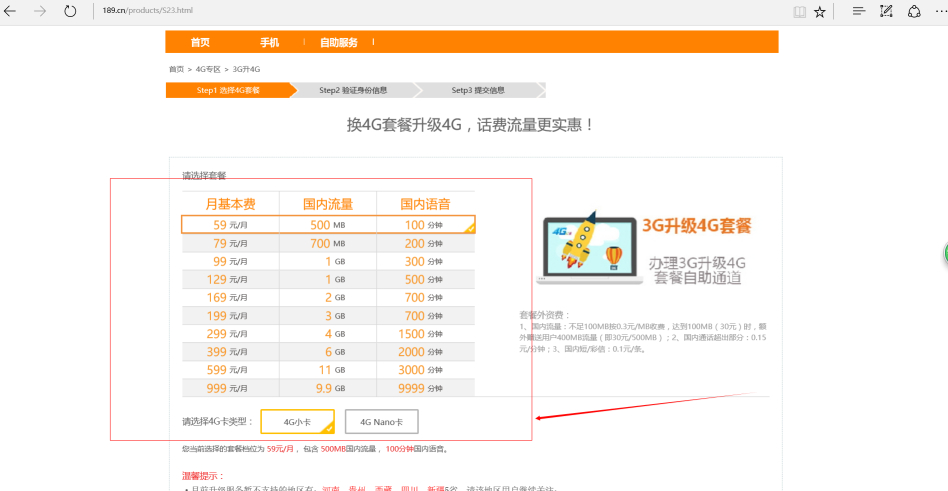Choose the 199元/月 3GB plan row
The image size is (948, 491).
point(328,316)
